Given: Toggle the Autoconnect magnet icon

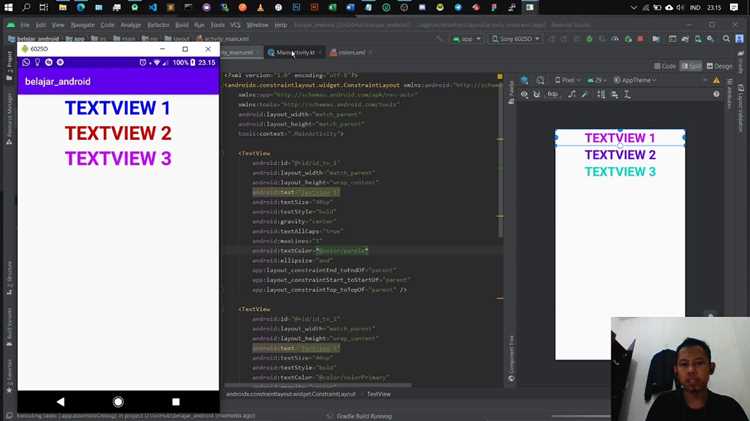Looking at the screenshot, I should pos(537,94).
